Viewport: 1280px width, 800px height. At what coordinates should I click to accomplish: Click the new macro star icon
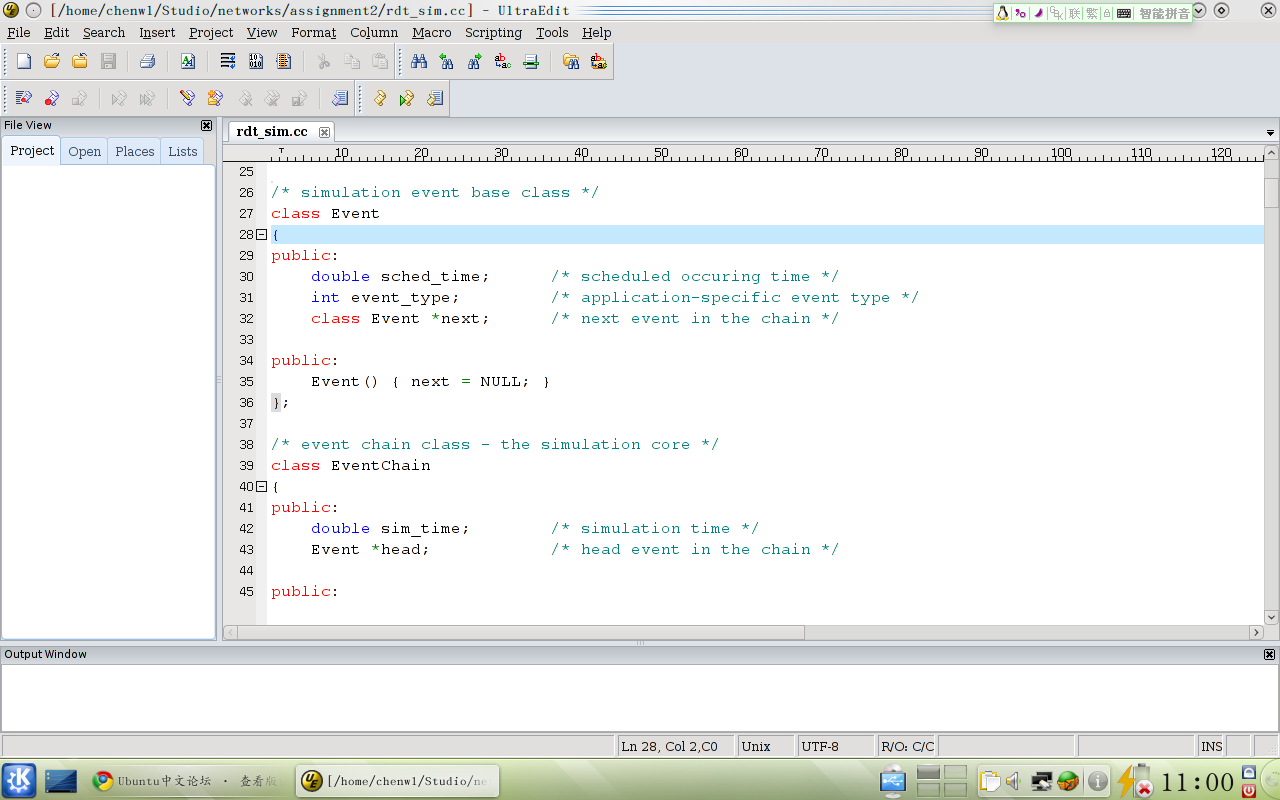click(x=215, y=98)
